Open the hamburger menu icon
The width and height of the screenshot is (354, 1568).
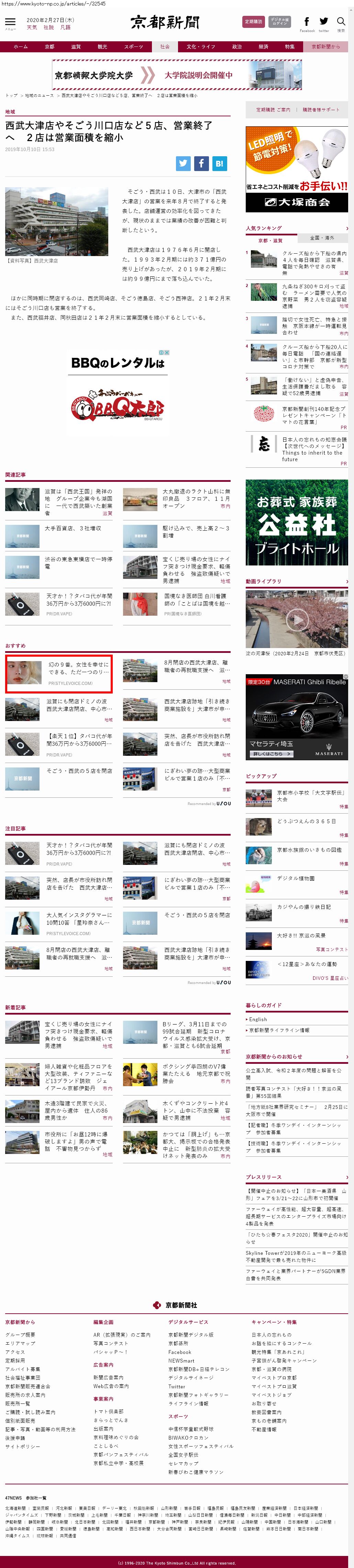[10, 22]
